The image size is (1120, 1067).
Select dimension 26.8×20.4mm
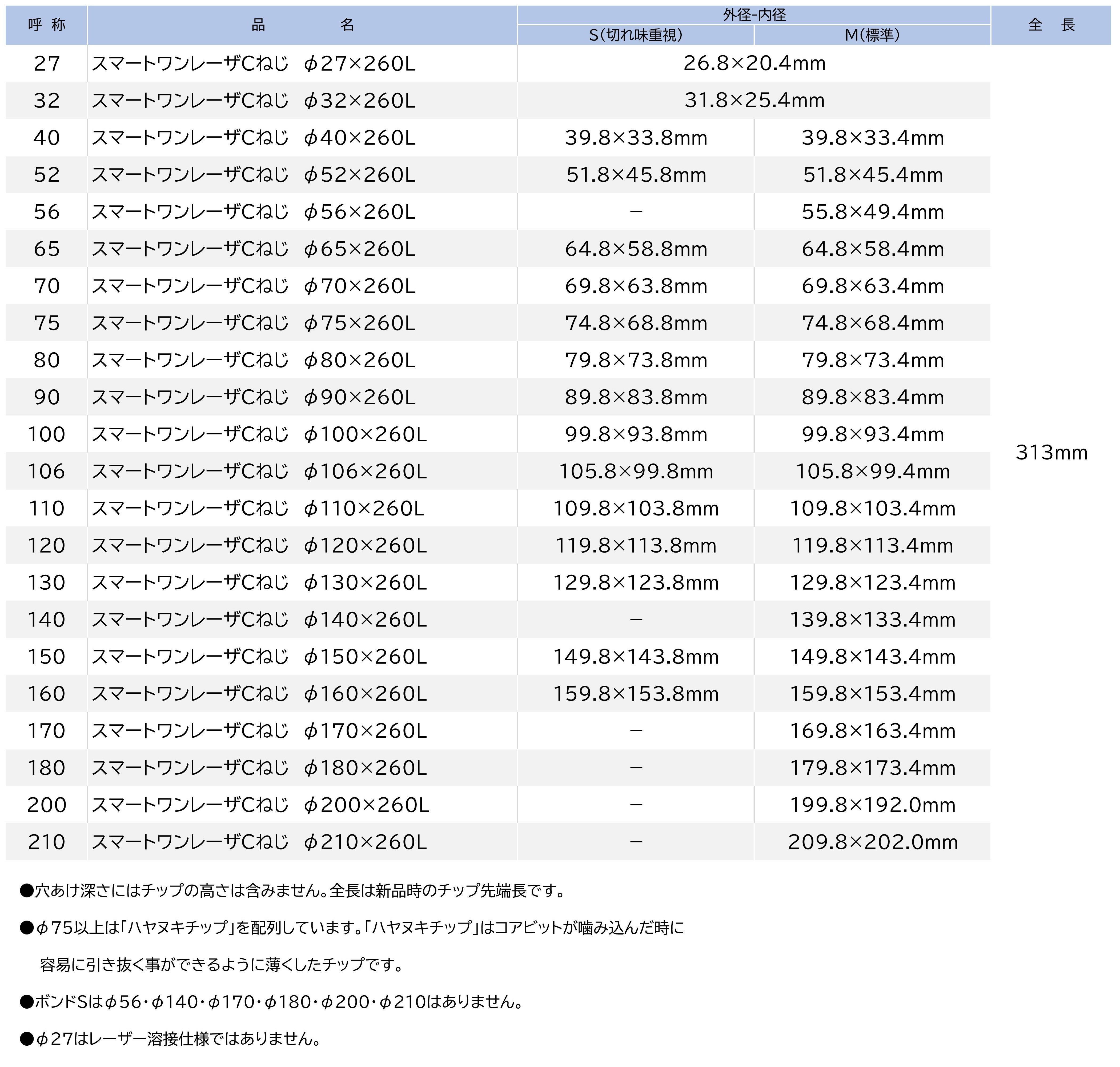point(754,63)
